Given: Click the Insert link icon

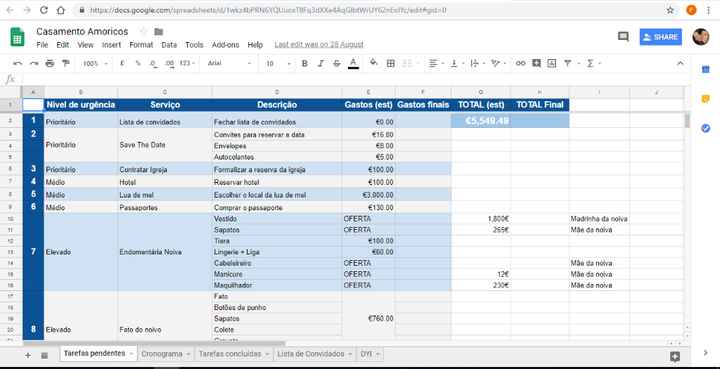Looking at the screenshot, I should 520,63.
